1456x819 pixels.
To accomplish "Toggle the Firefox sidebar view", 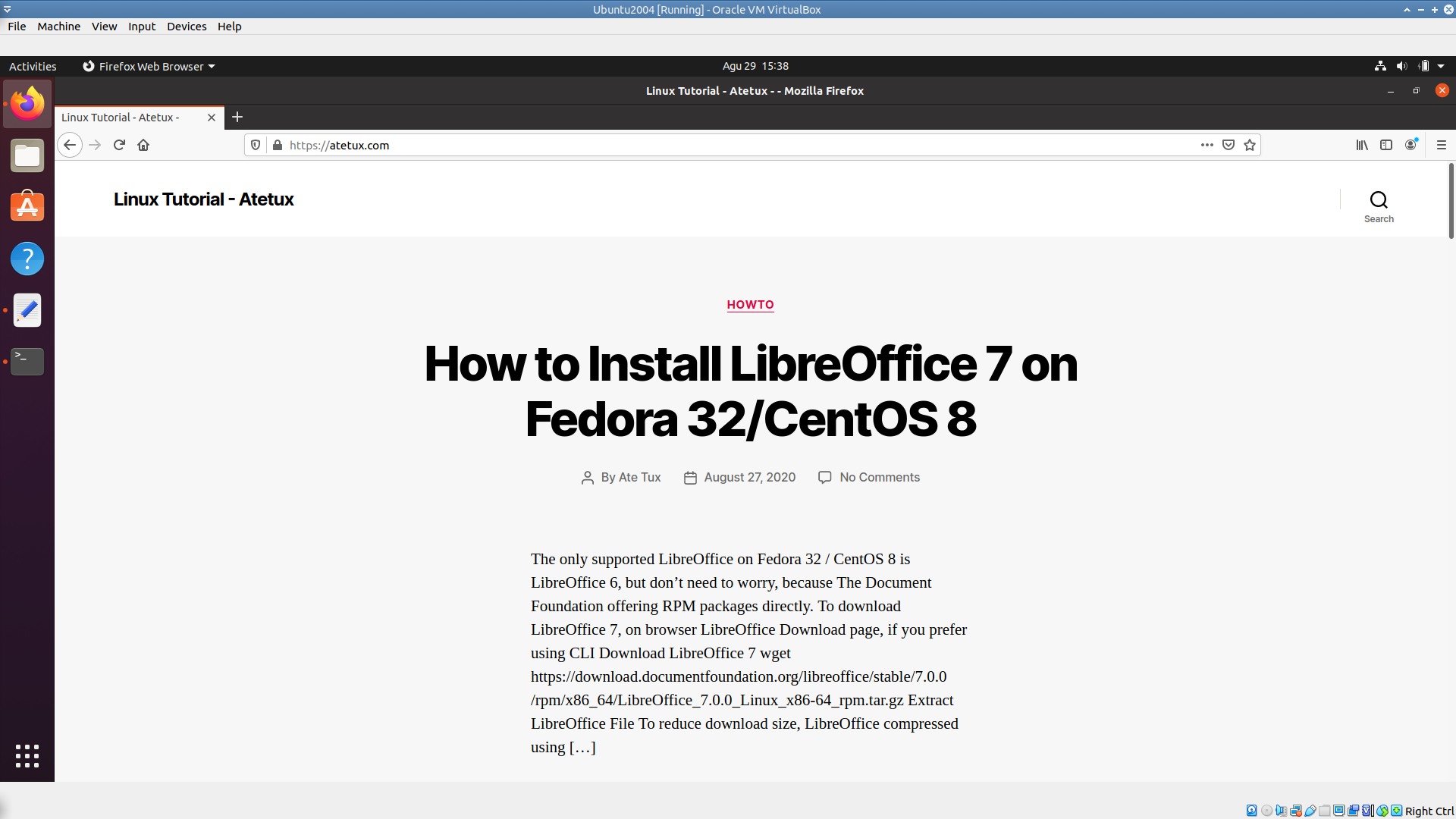I will 1386,145.
